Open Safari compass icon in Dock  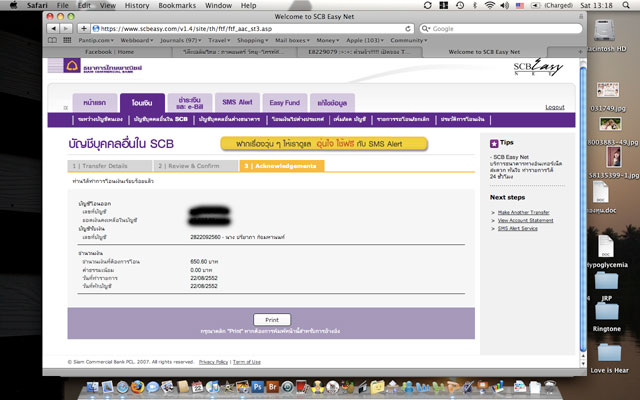click(122, 386)
